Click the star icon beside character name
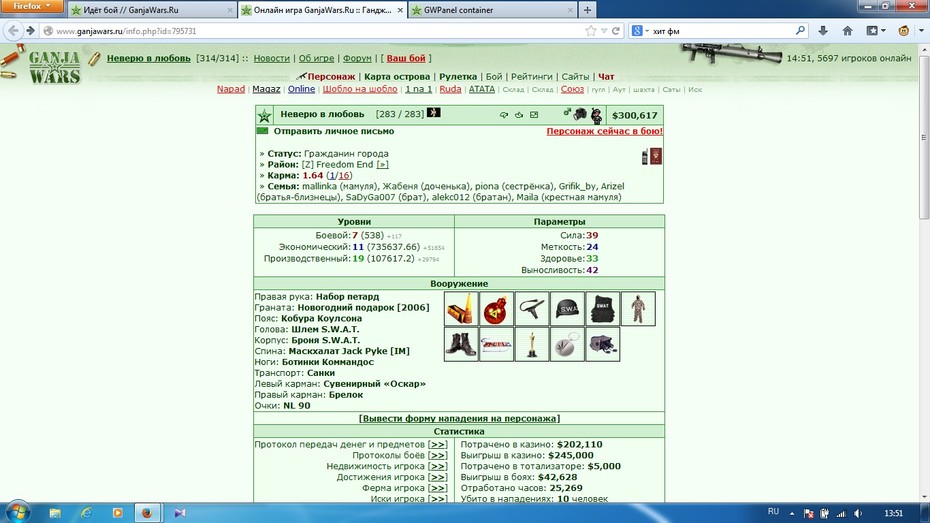This screenshot has width=930, height=523. coord(265,116)
